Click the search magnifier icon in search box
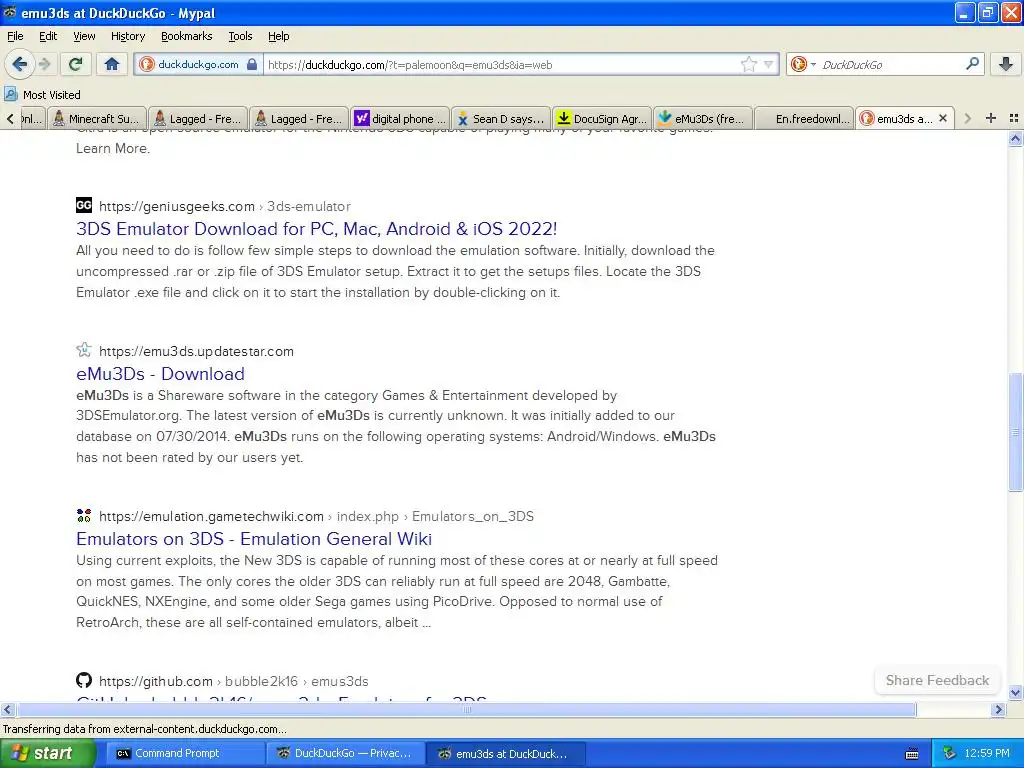 click(x=972, y=64)
